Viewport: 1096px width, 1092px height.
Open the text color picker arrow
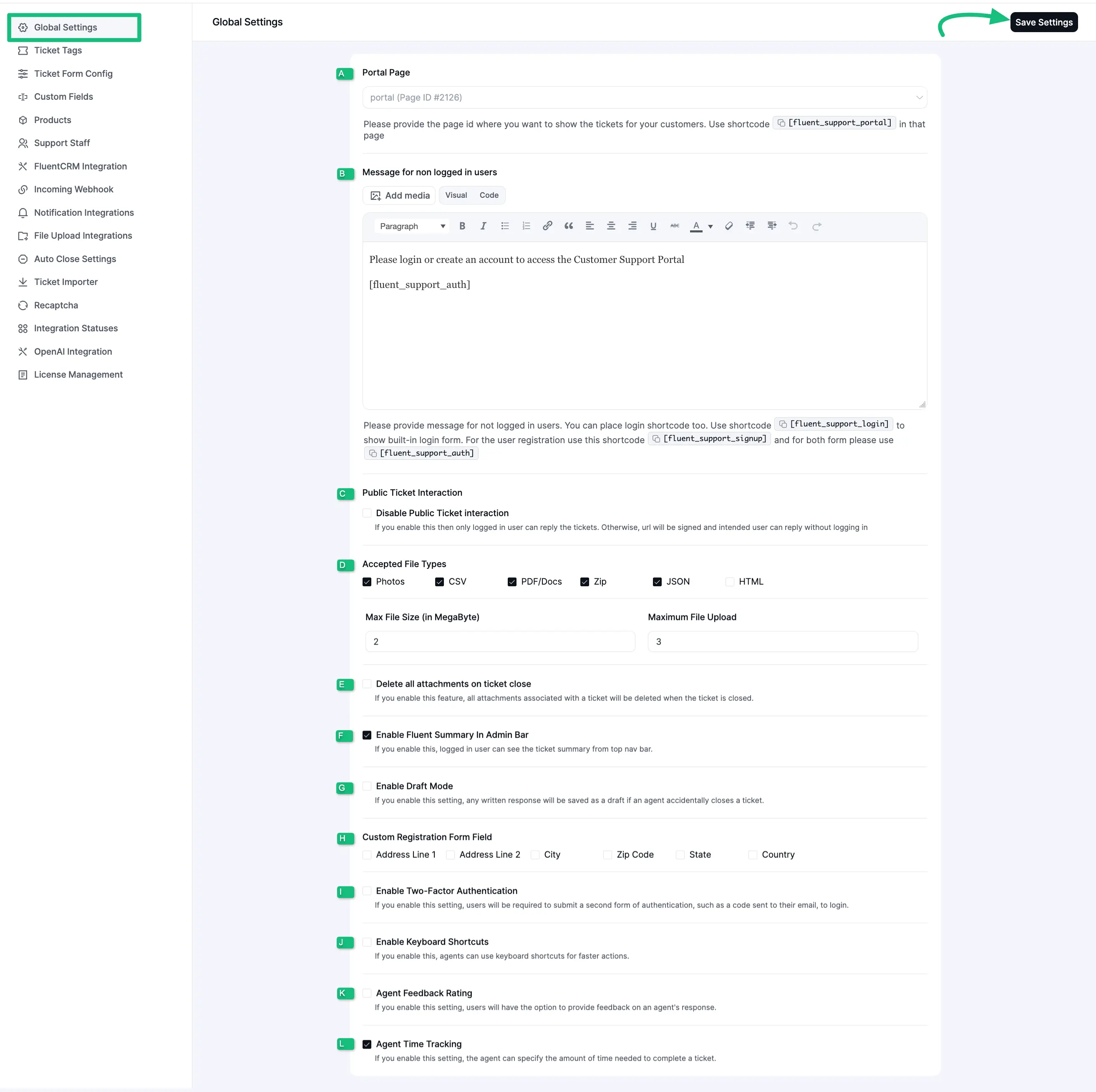[710, 226]
